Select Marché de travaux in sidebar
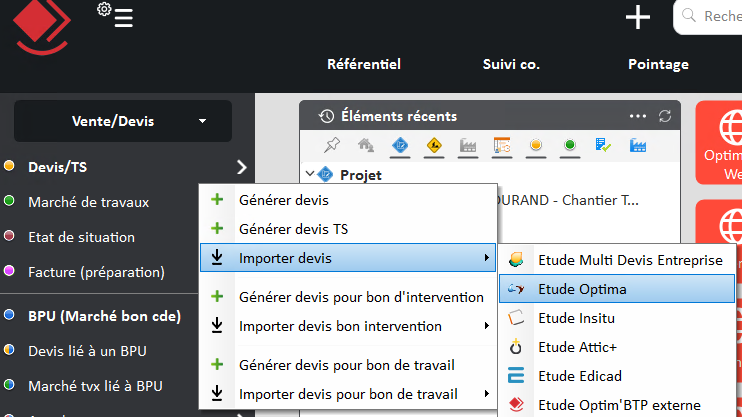742x417 pixels. pos(88,202)
